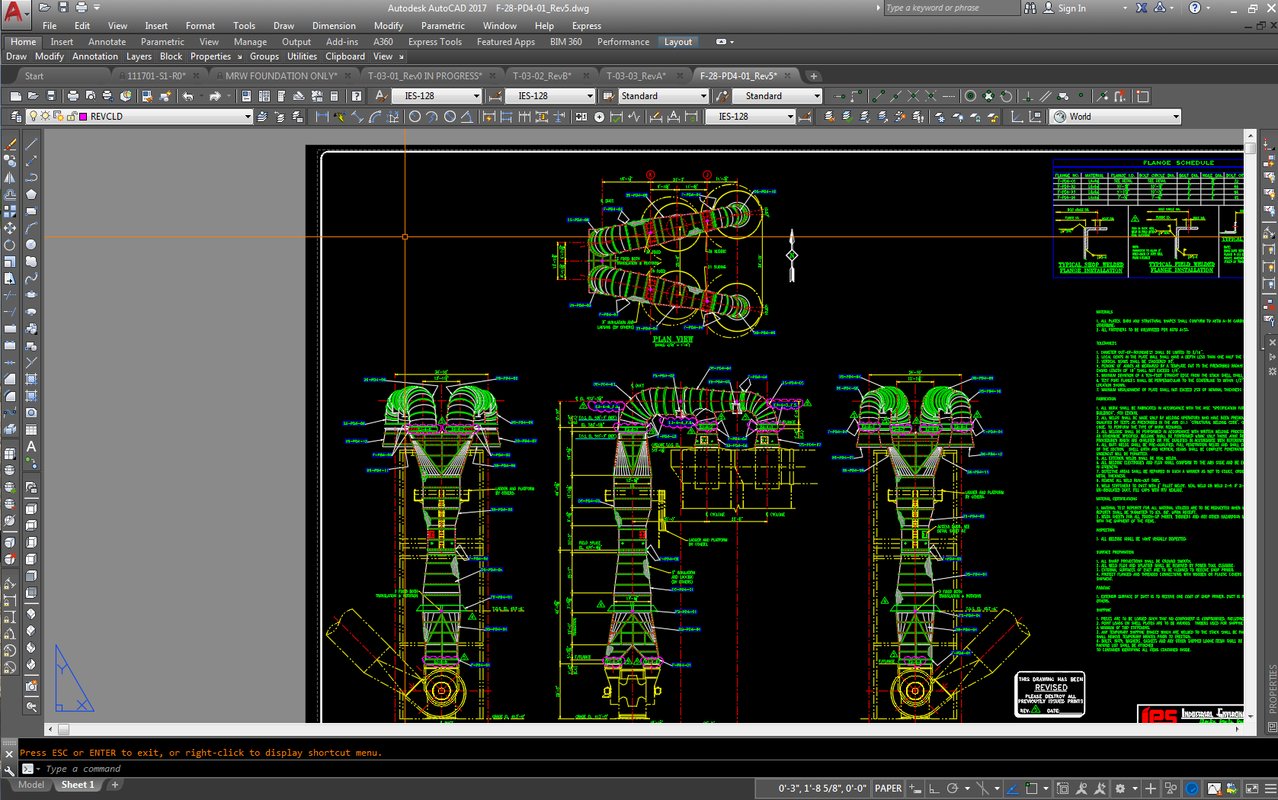Click the Redo arrow icon
The width and height of the screenshot is (1278, 800).
pyautogui.click(x=215, y=96)
